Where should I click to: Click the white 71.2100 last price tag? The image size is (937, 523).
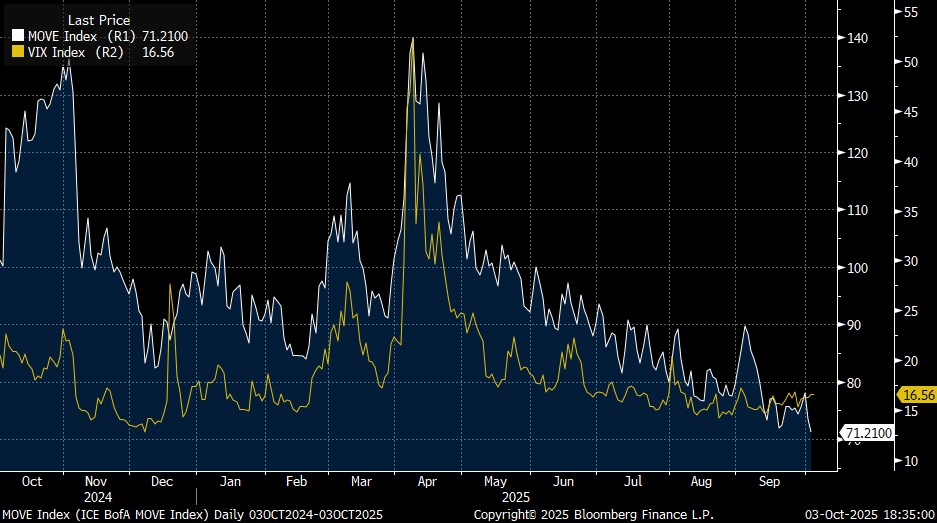coord(865,433)
